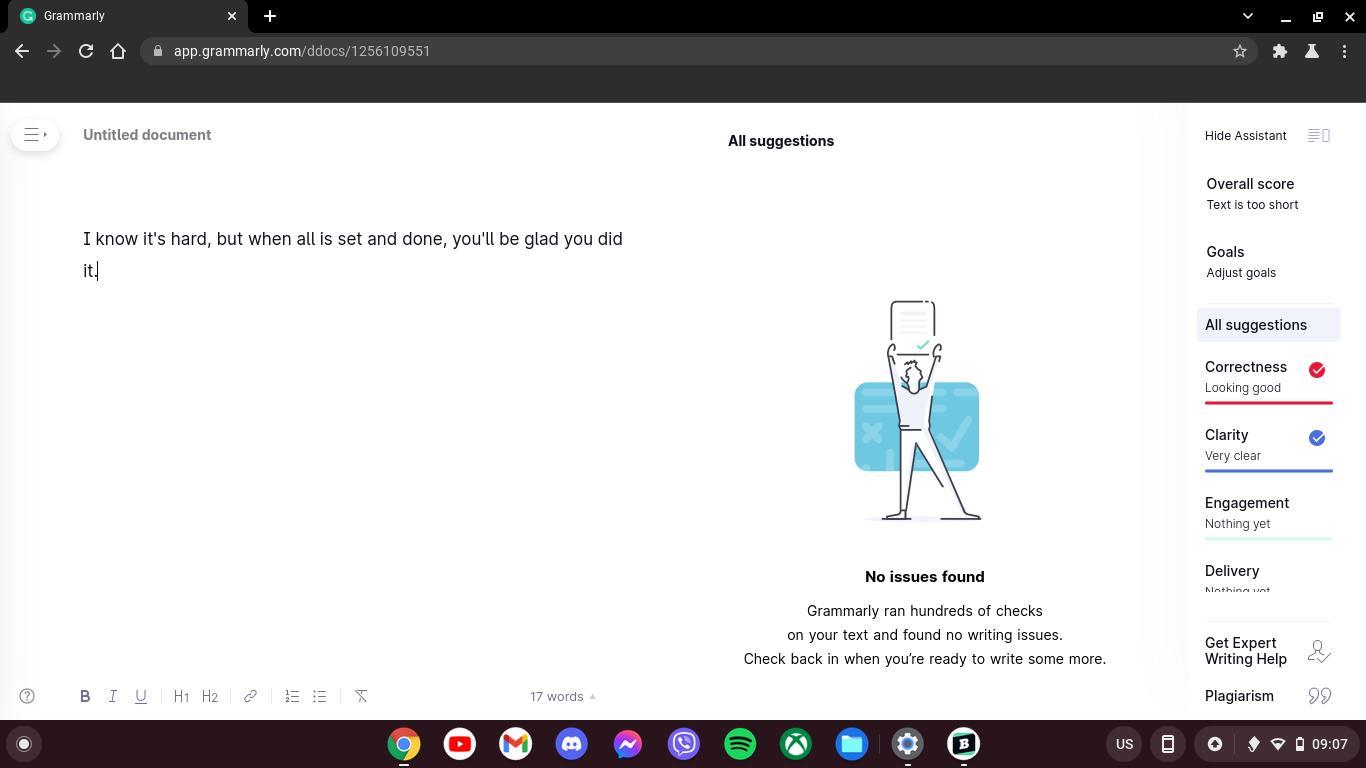Bookmark this page with the star icon
The width and height of the screenshot is (1366, 768).
pyautogui.click(x=1240, y=51)
